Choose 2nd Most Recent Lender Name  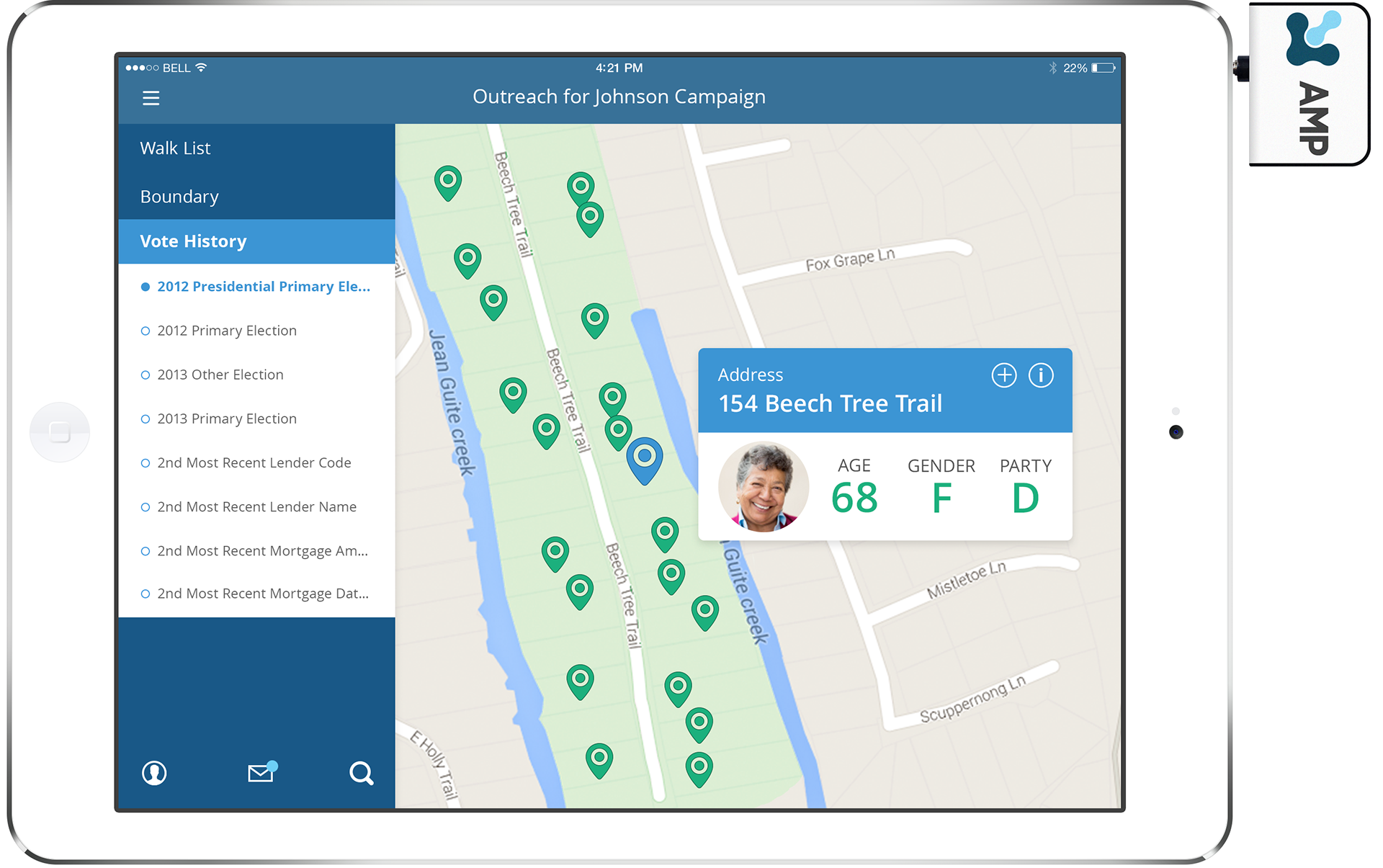pyautogui.click(x=256, y=506)
